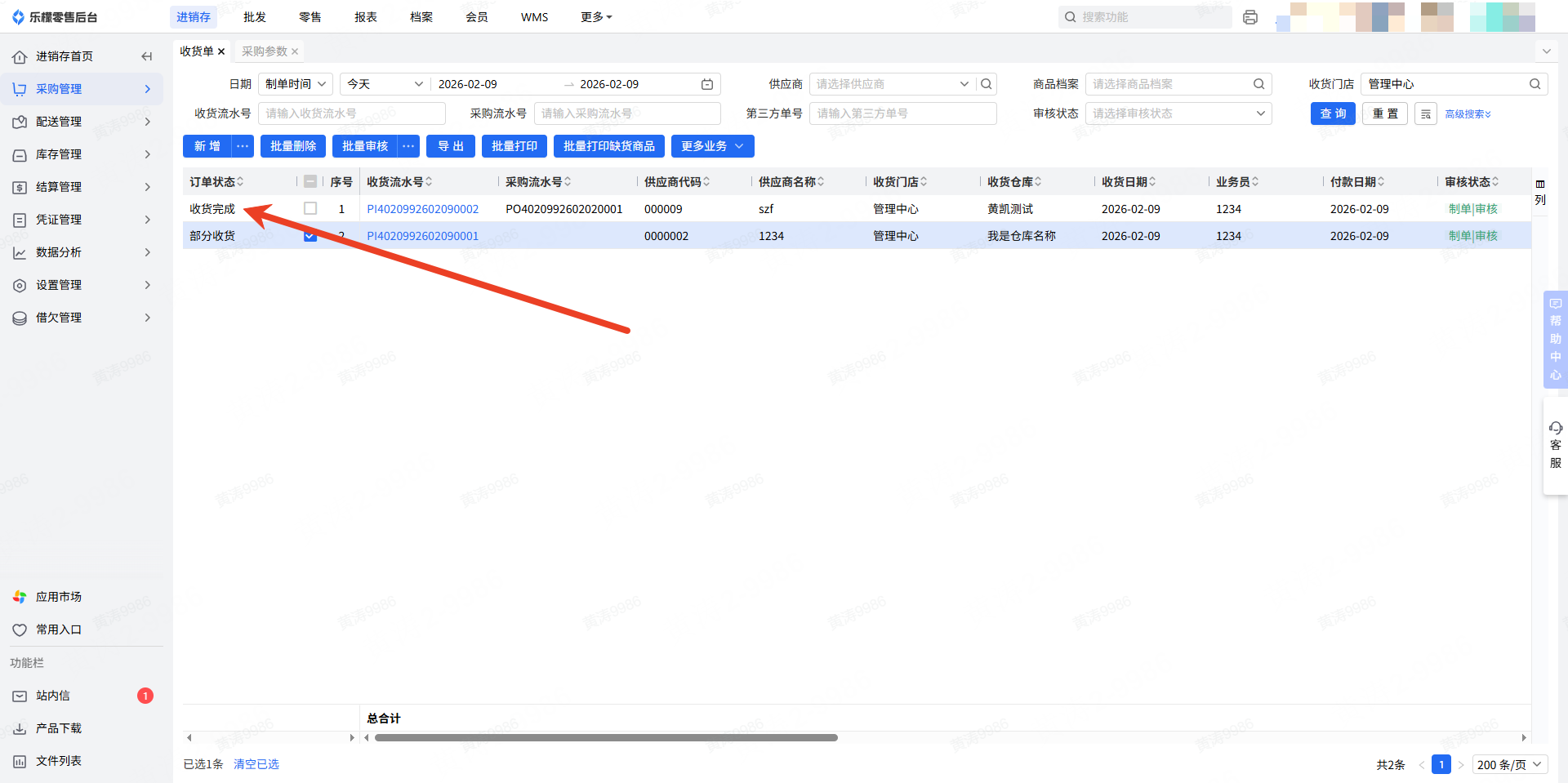The width and height of the screenshot is (1568, 783).
Task: Click the horizontal table scrollbar thumb
Action: pos(606,737)
